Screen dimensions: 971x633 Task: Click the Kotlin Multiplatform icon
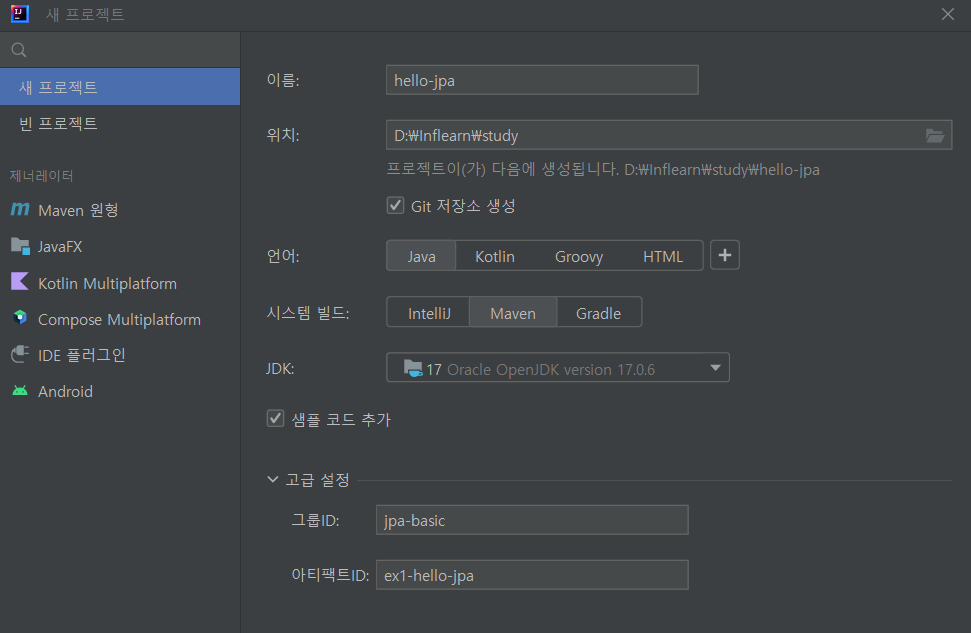20,282
